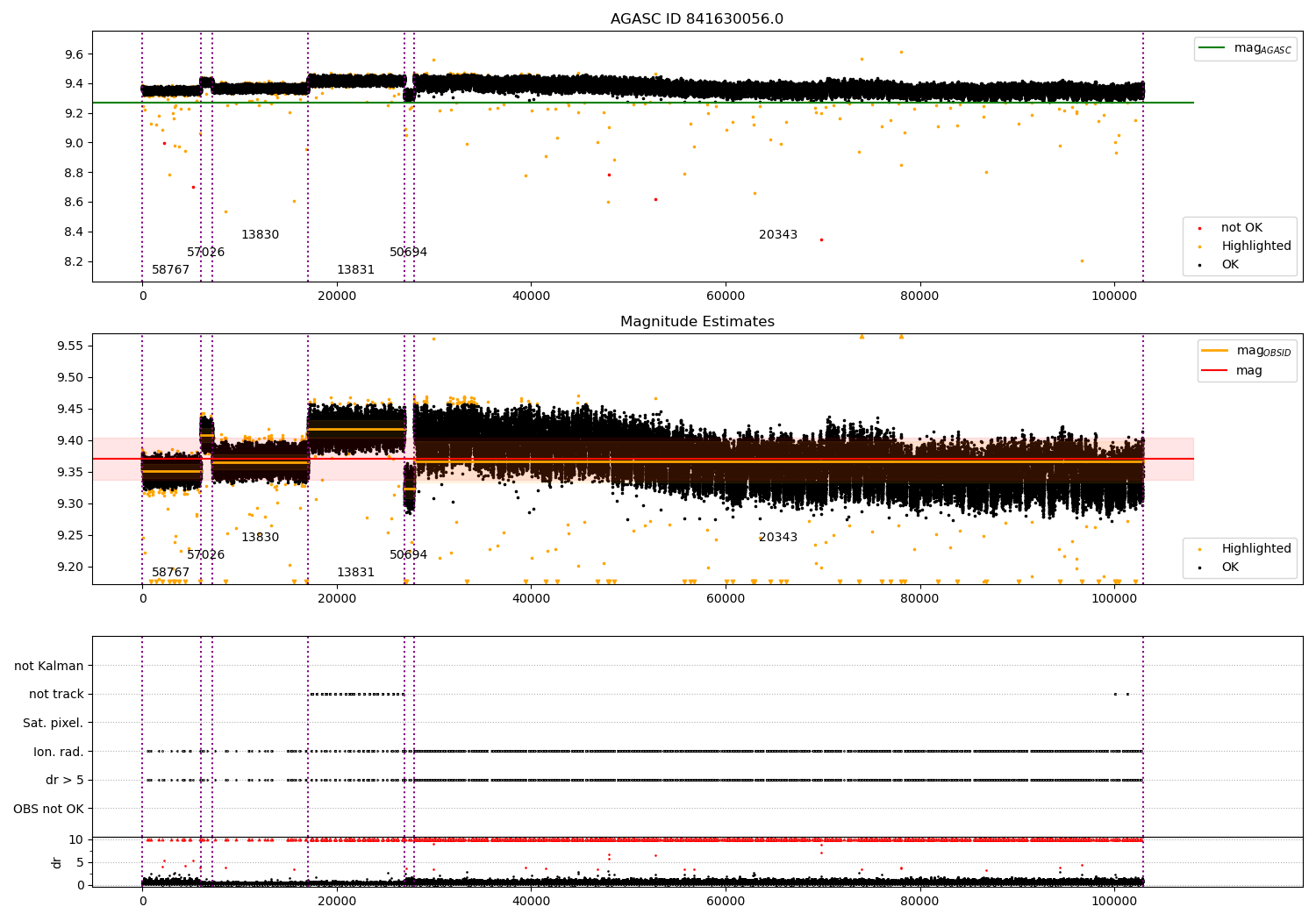Click the orange outlier point near magnitude 8.2
The width and height of the screenshot is (1316, 921).
[x=1081, y=261]
